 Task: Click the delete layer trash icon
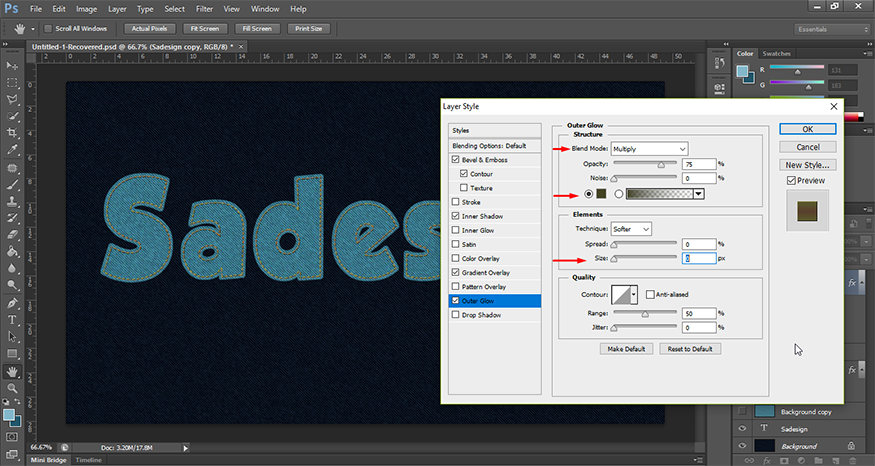853,461
